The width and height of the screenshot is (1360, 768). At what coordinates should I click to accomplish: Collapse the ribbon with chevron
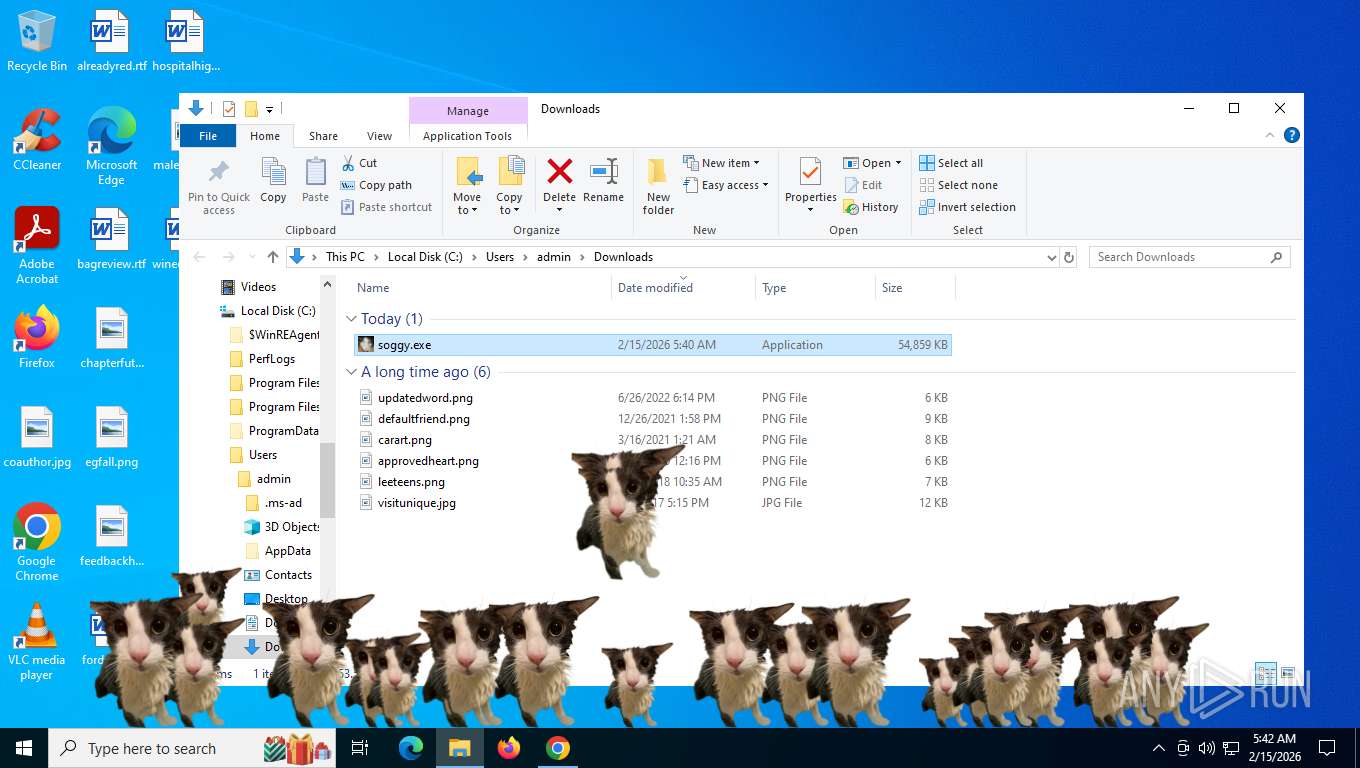click(1271, 135)
